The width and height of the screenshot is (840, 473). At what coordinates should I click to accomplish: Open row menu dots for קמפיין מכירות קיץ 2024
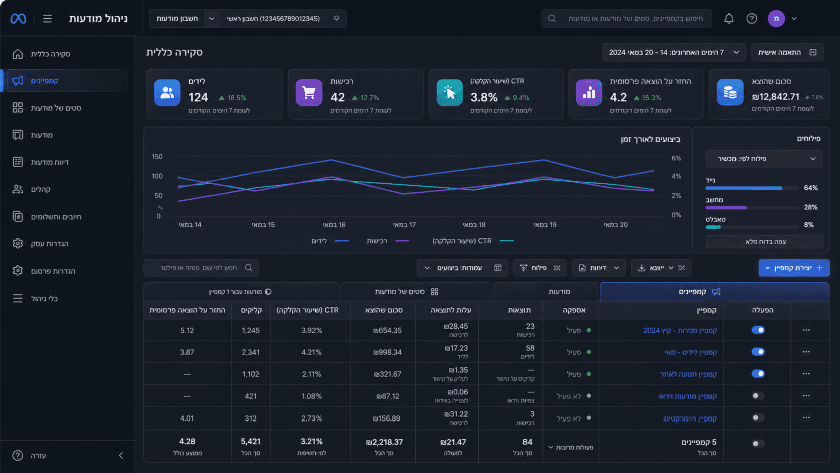click(x=806, y=331)
